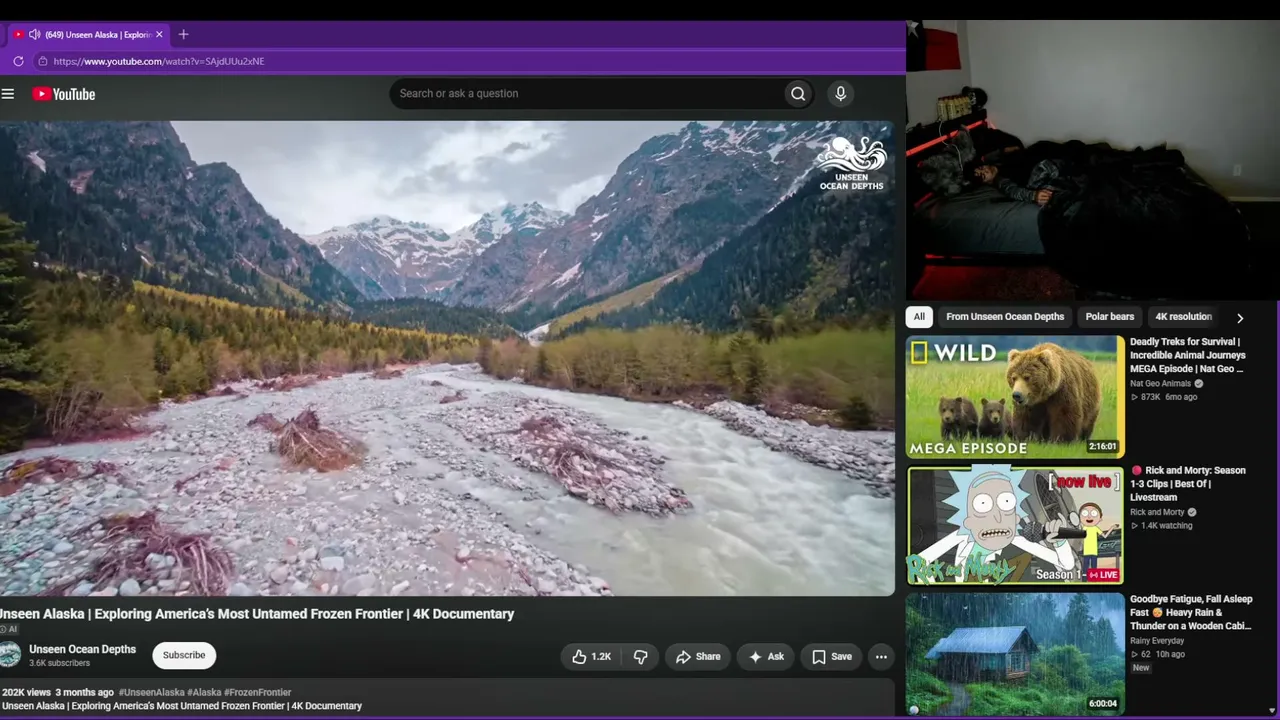Select the All filter chip
This screenshot has height=720, width=1280.
(919, 317)
